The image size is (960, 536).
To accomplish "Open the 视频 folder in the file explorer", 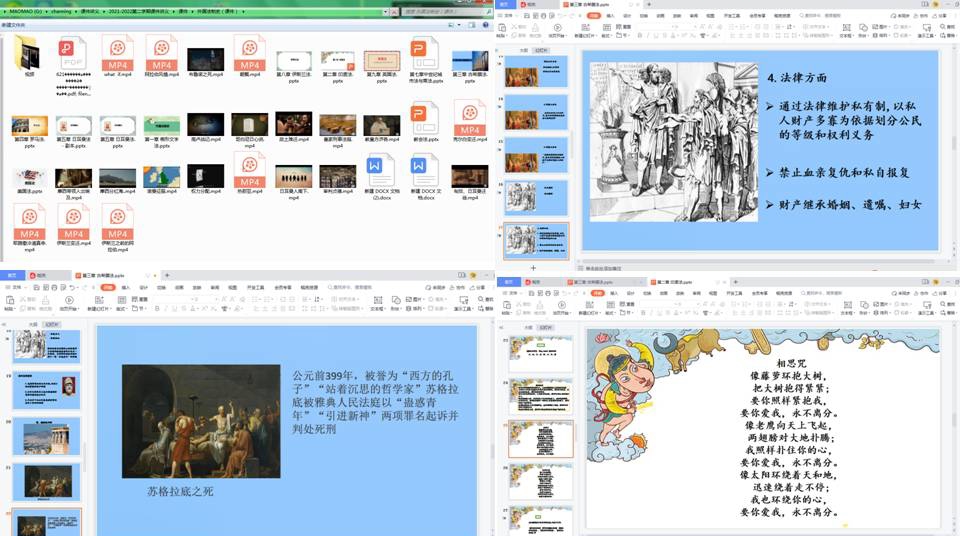I will (x=28, y=52).
